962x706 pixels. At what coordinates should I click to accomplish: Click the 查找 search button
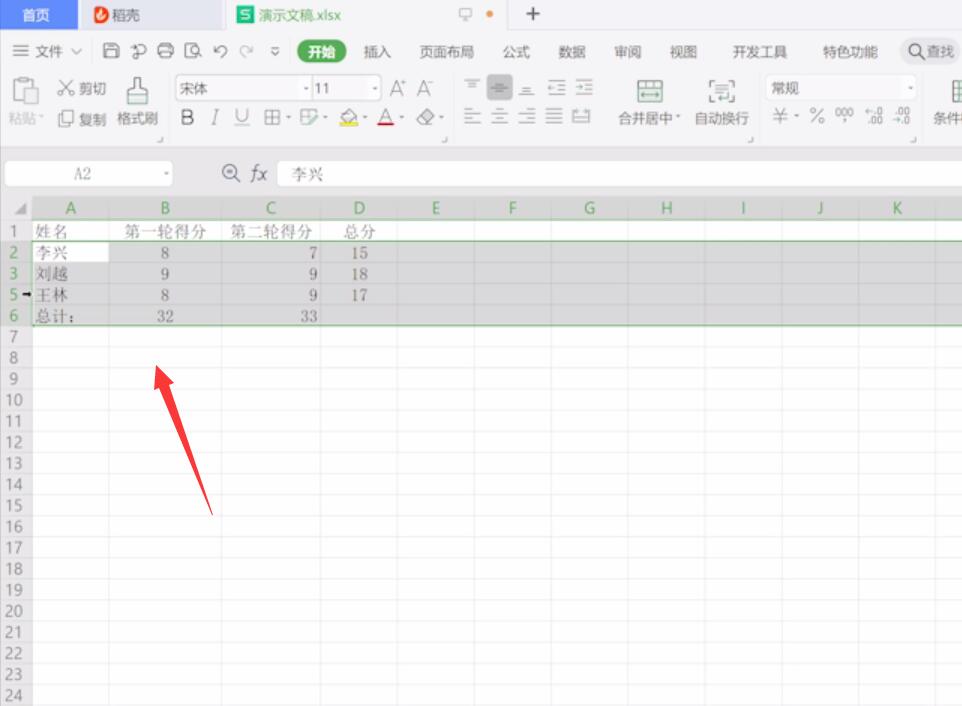[x=931, y=52]
